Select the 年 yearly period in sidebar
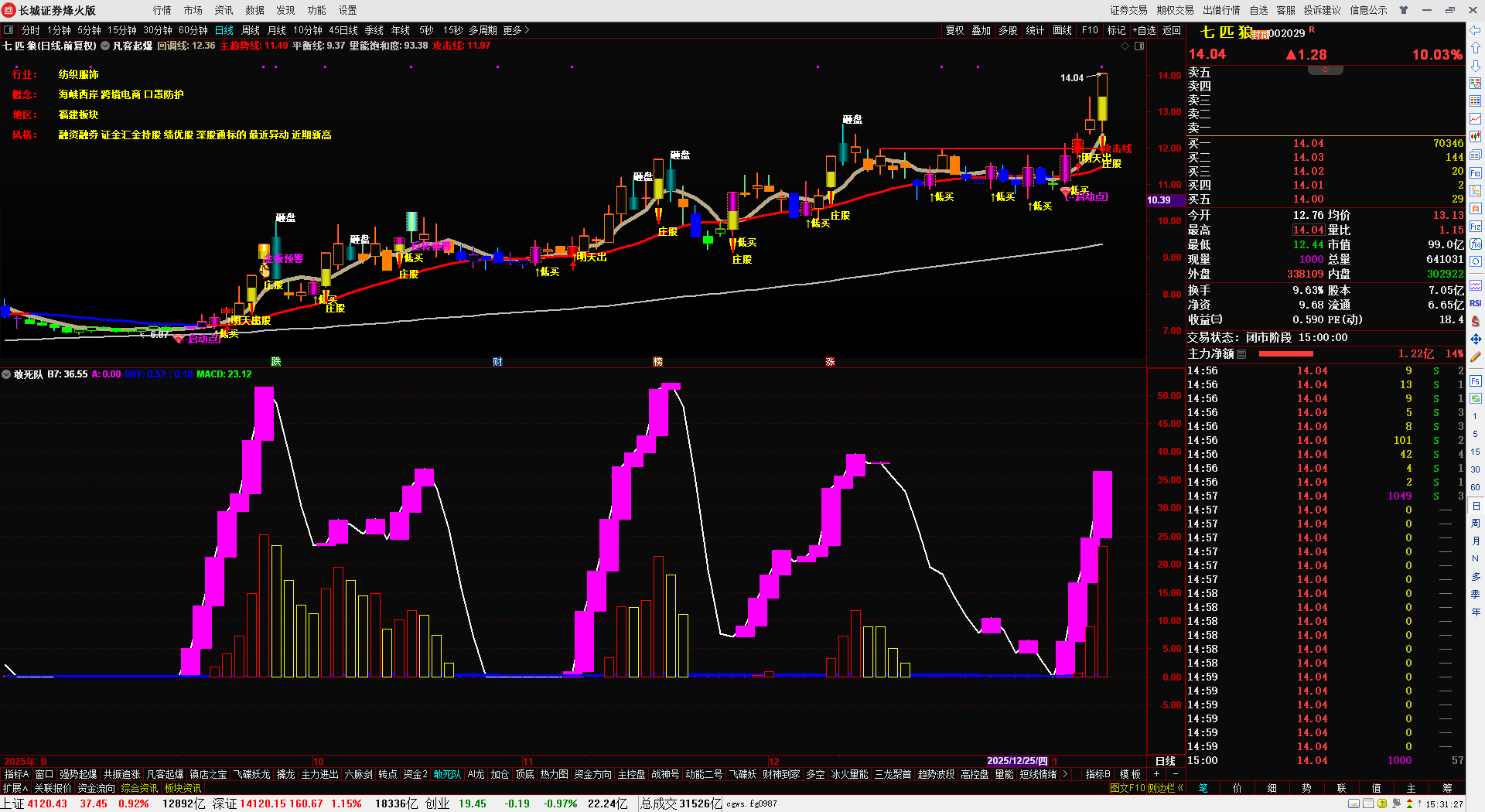1485x812 pixels. [1475, 612]
